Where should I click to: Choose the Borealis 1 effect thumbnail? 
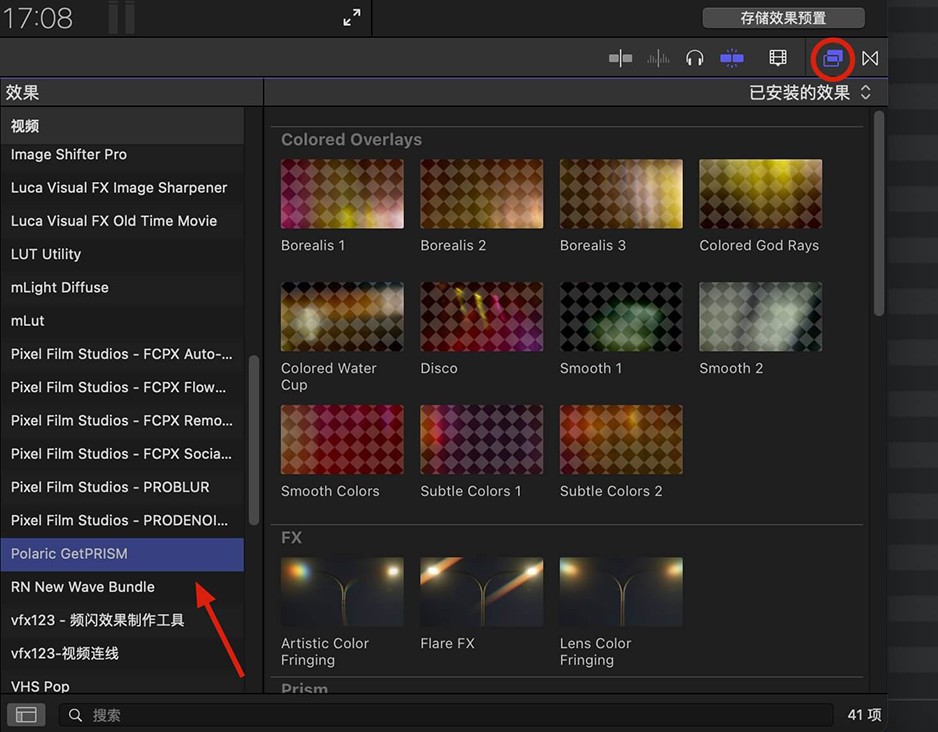[342, 194]
